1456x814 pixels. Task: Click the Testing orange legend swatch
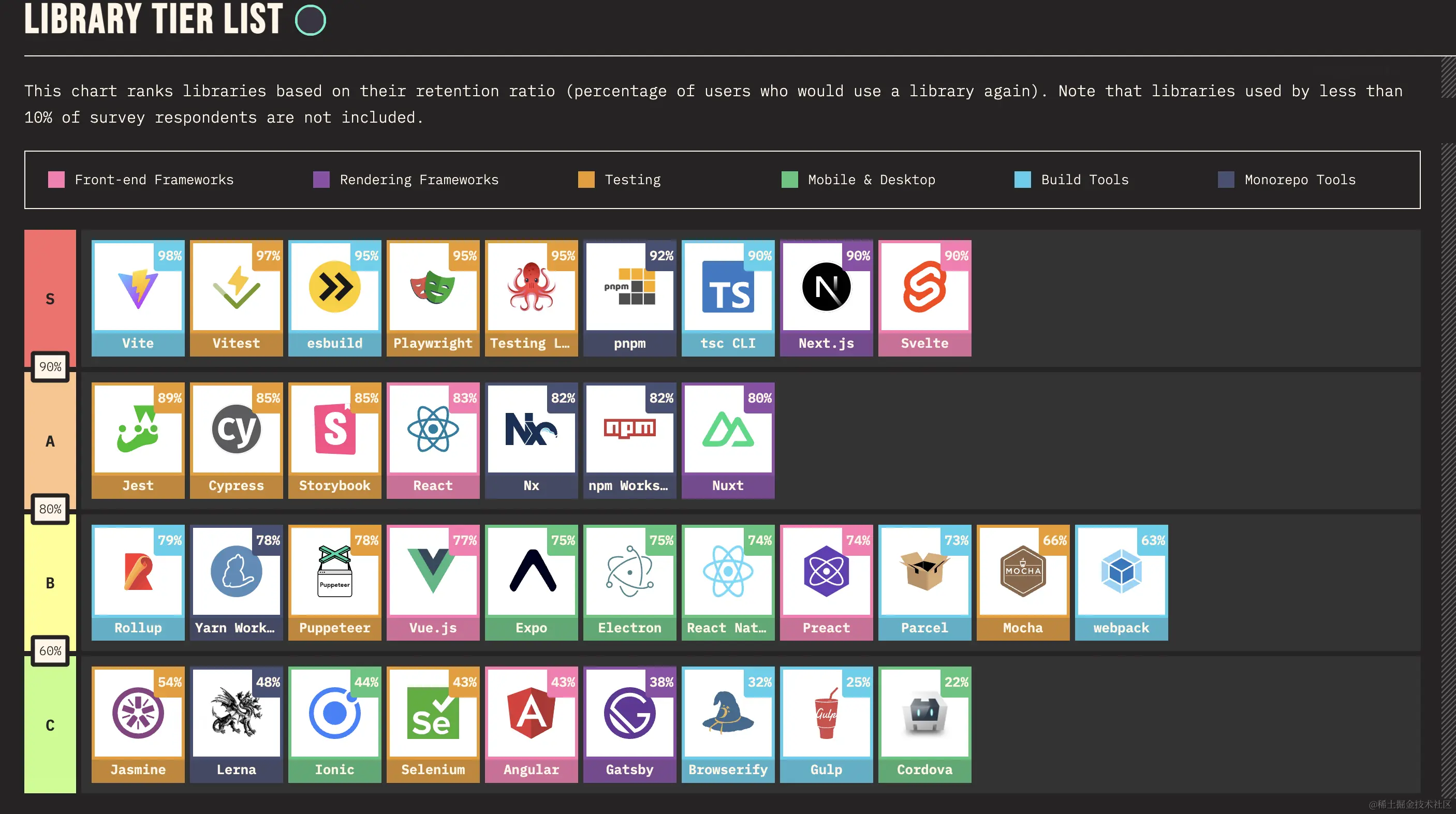[586, 180]
